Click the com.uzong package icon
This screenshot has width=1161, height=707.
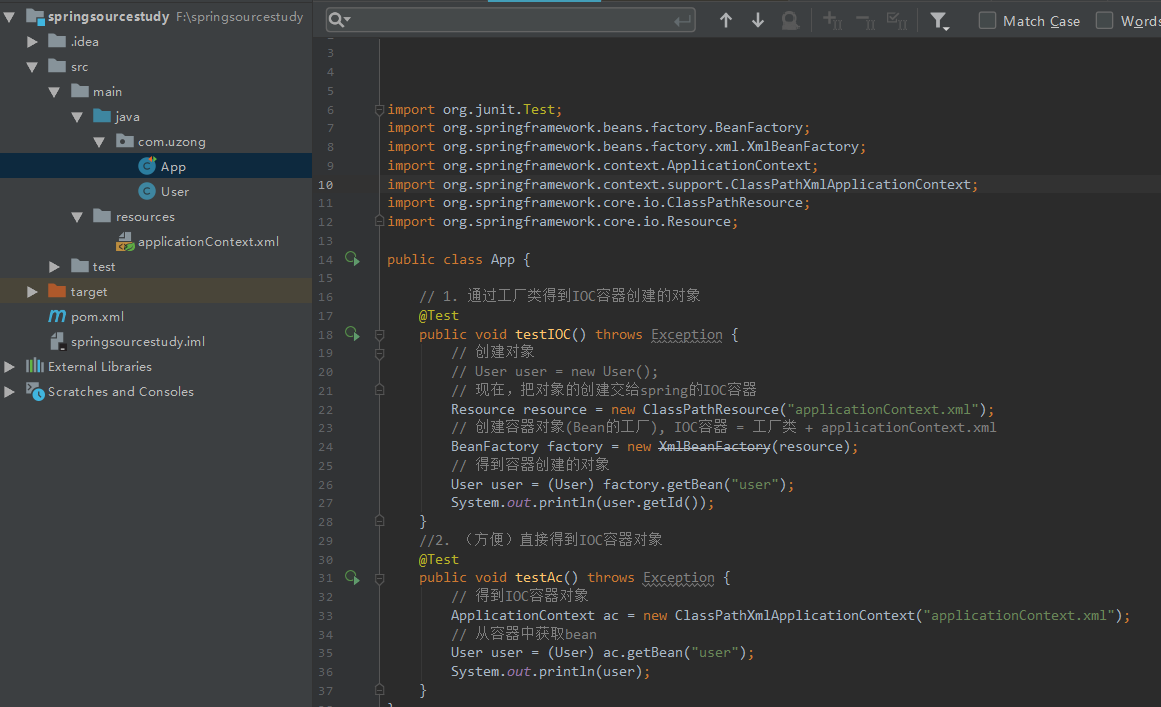(x=124, y=141)
